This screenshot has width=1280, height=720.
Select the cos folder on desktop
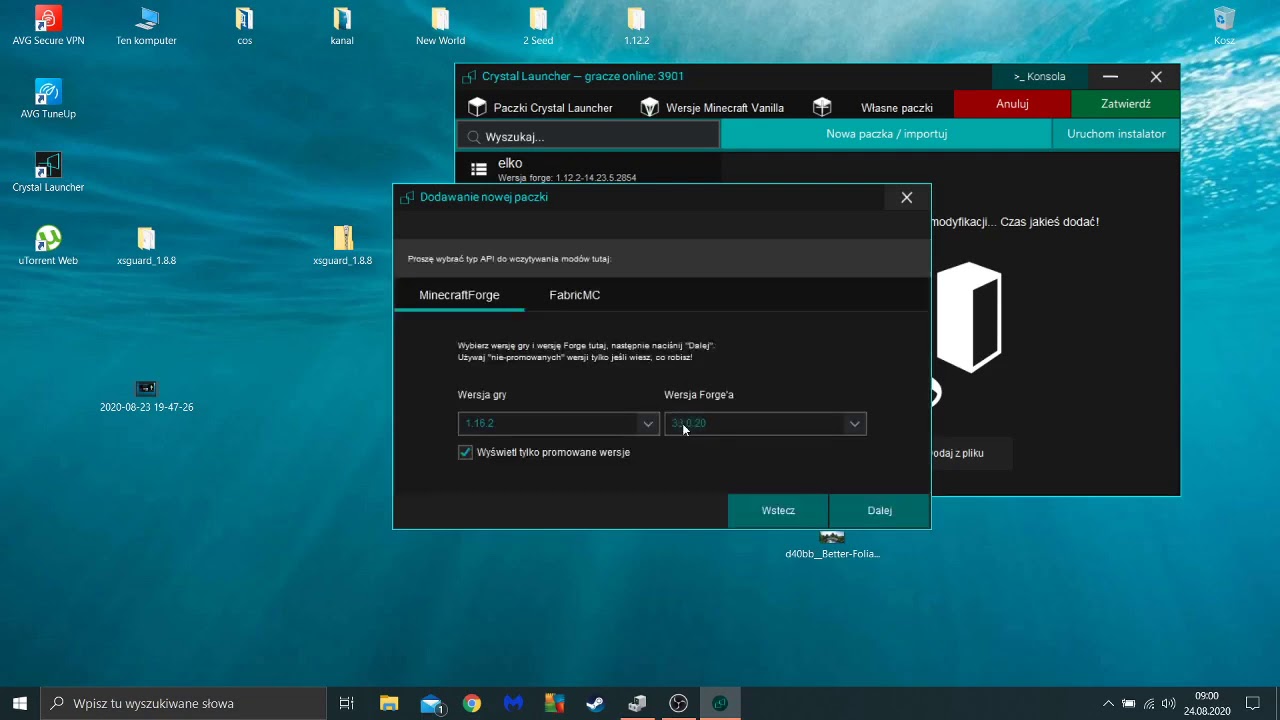click(244, 26)
